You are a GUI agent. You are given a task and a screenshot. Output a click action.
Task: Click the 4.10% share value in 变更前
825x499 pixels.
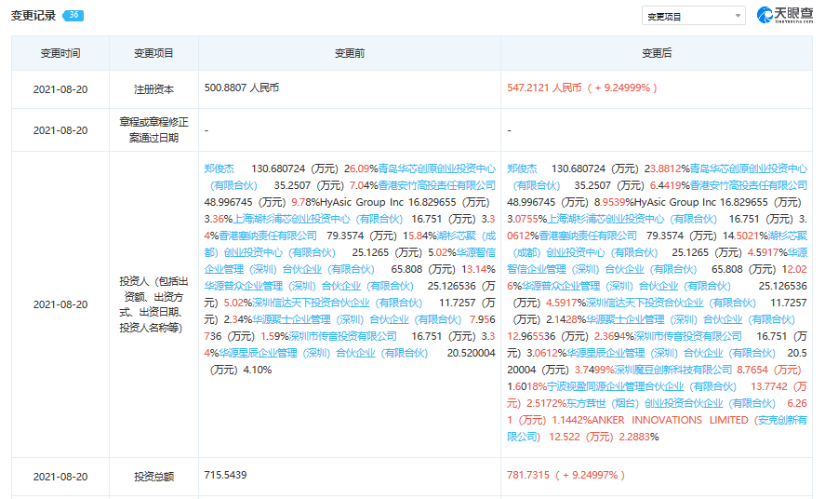[257, 370]
